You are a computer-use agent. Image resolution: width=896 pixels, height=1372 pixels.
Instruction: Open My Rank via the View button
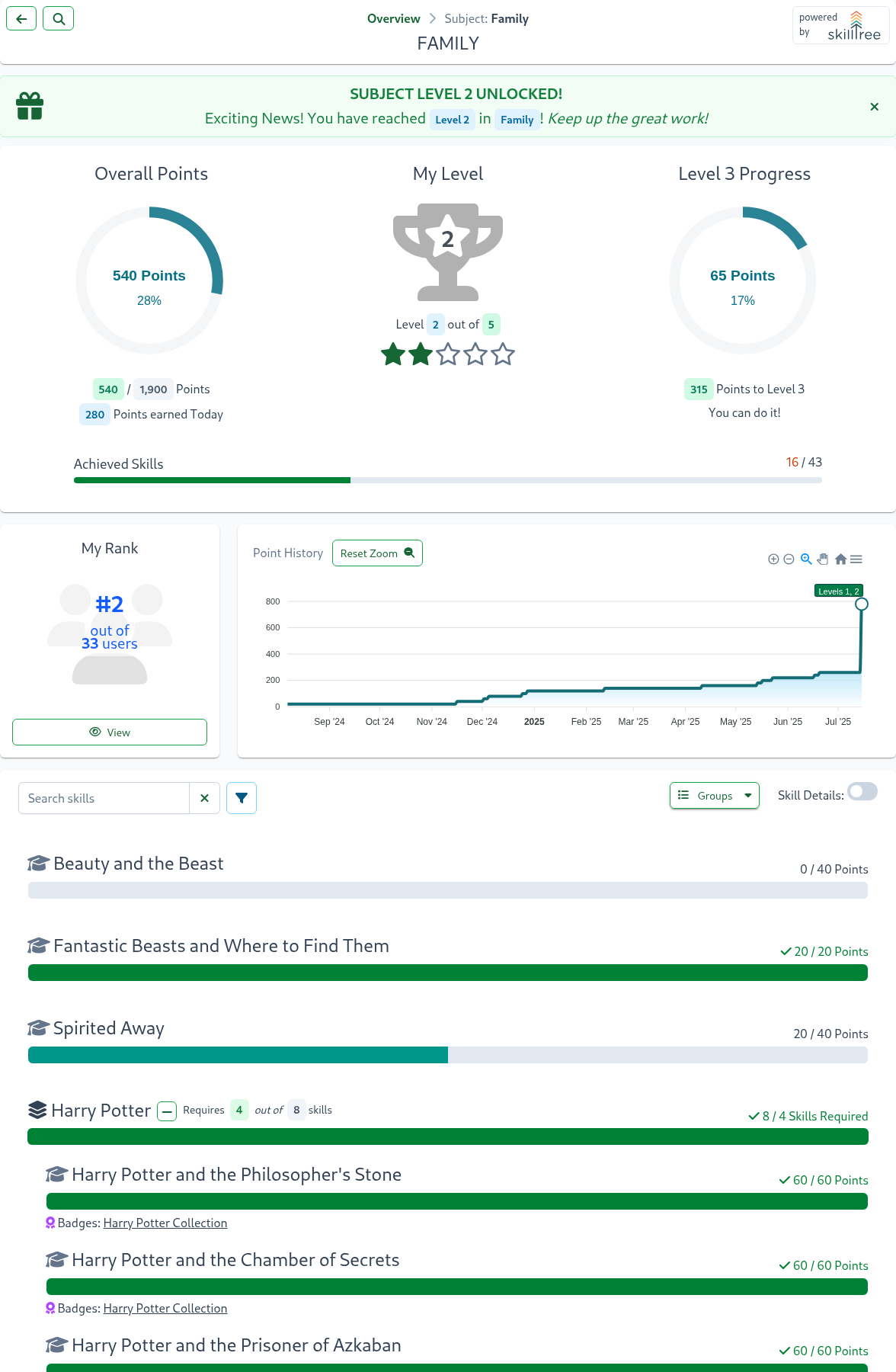coord(110,732)
